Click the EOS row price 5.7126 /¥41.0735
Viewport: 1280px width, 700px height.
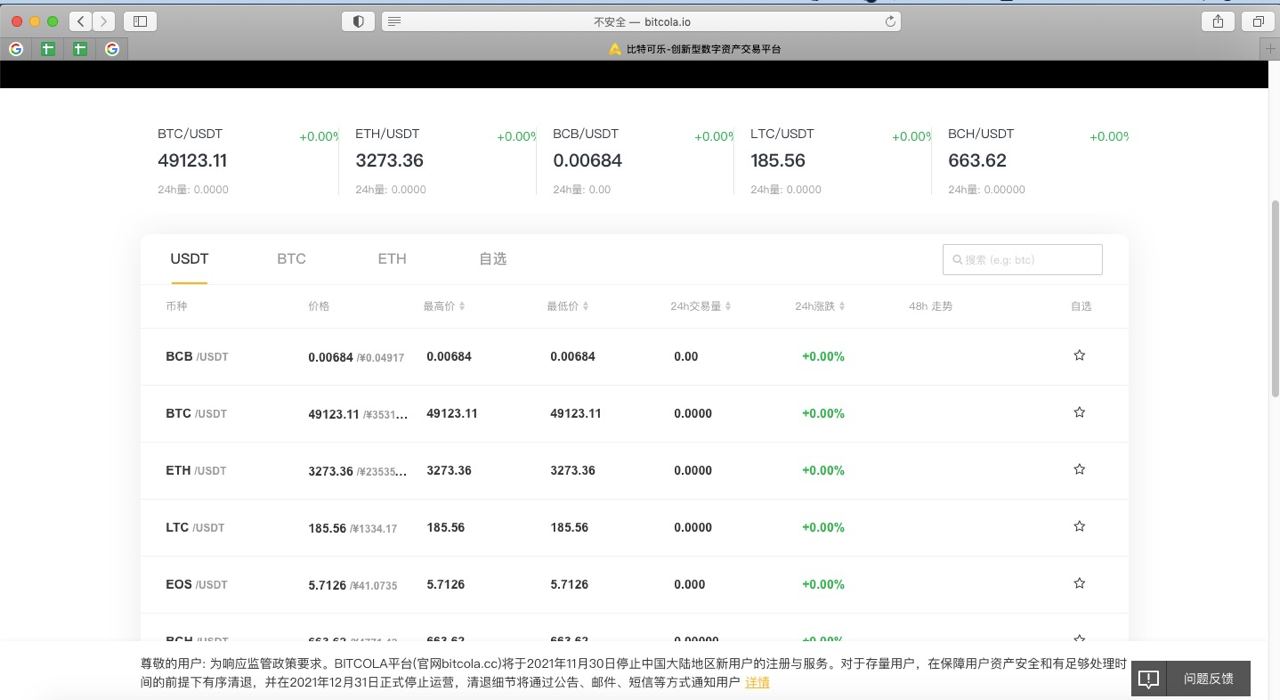tap(352, 585)
